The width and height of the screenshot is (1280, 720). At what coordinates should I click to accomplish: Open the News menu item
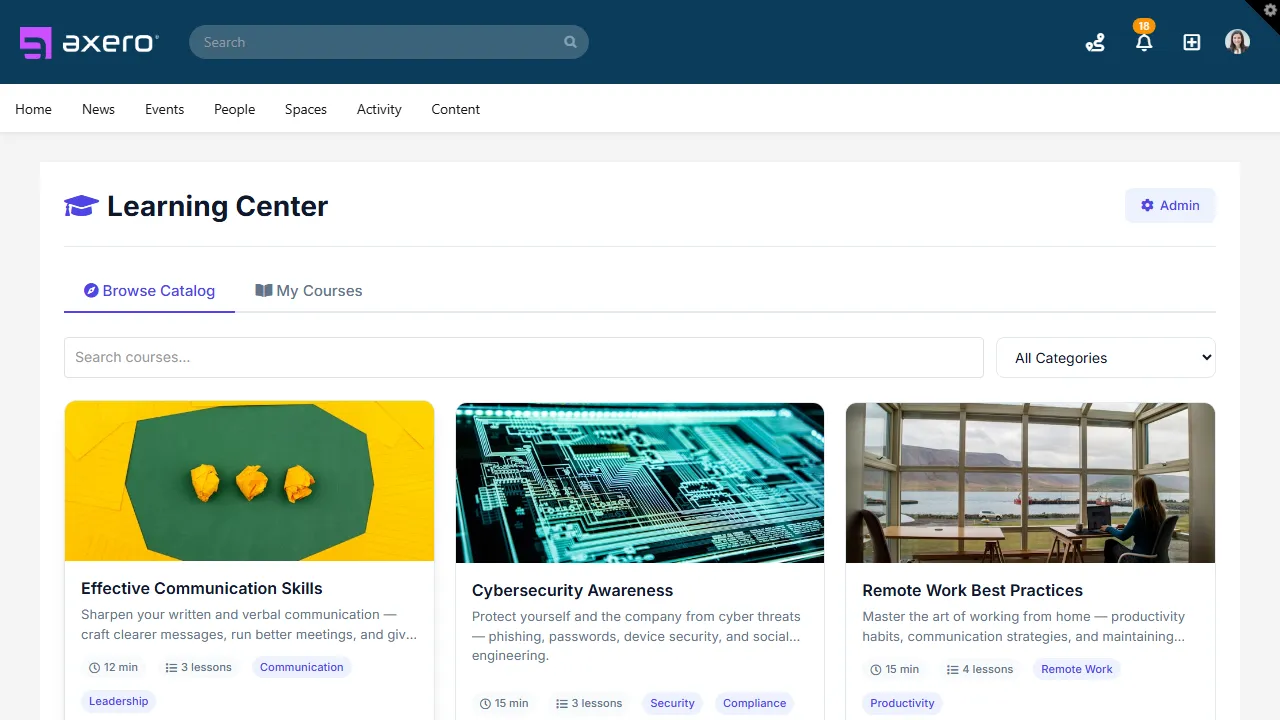[x=98, y=109]
